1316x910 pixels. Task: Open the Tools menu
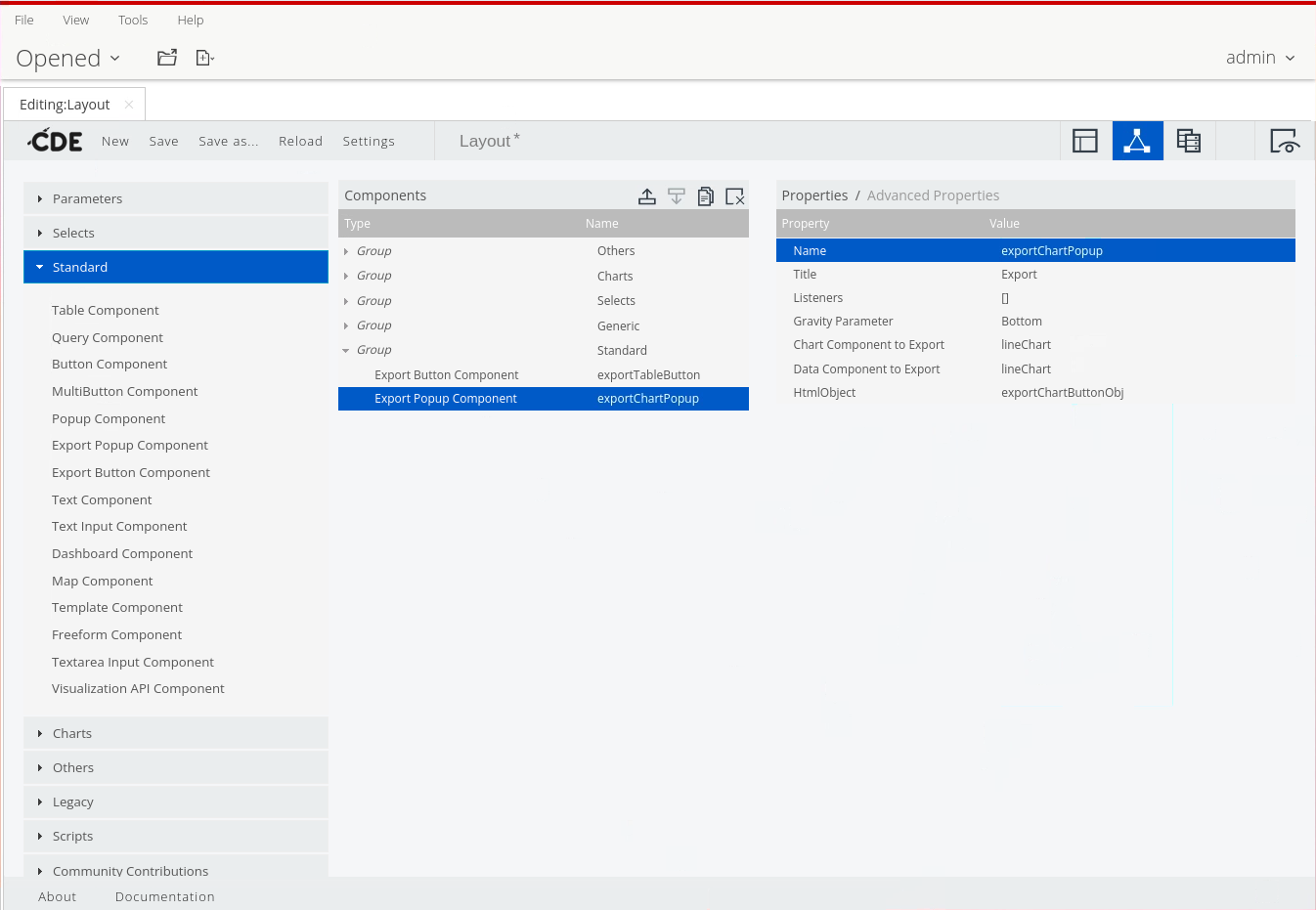coord(133,20)
